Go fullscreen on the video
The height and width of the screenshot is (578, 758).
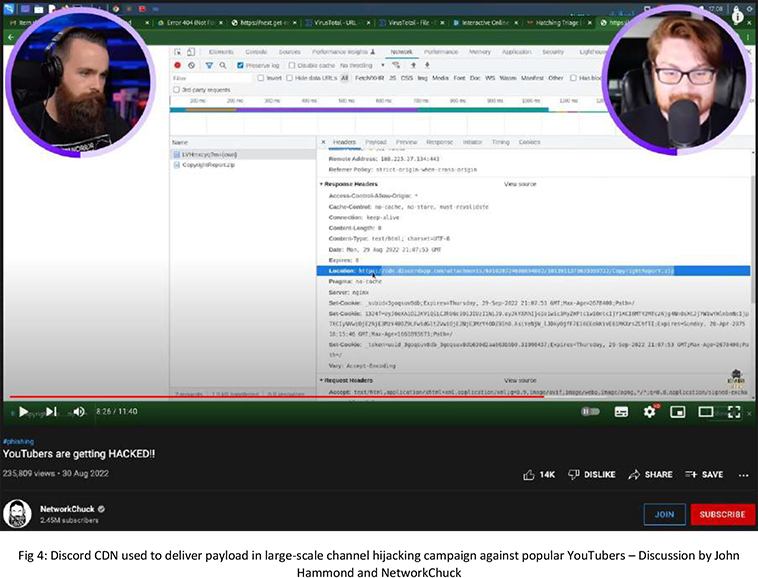tap(734, 412)
